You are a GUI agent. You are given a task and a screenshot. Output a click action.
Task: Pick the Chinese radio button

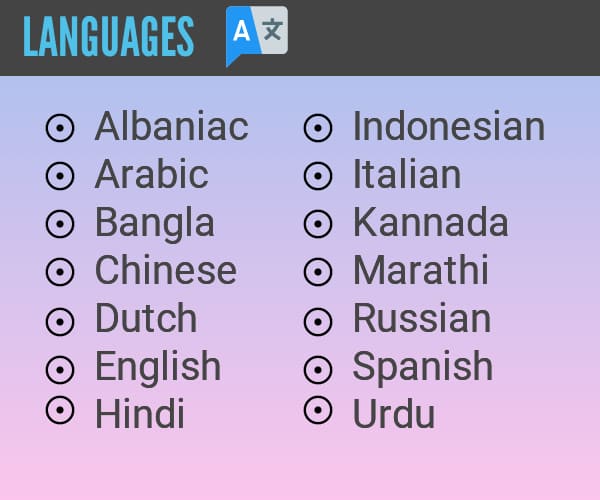(60, 272)
